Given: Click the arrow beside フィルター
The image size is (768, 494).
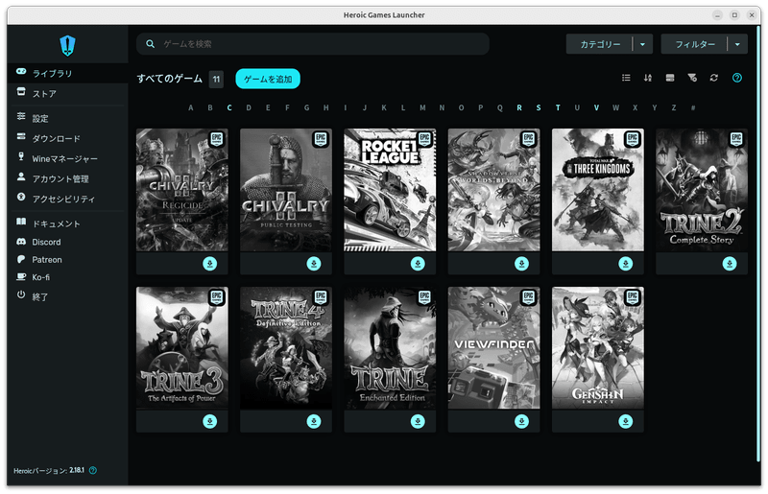Looking at the screenshot, I should 738,44.
